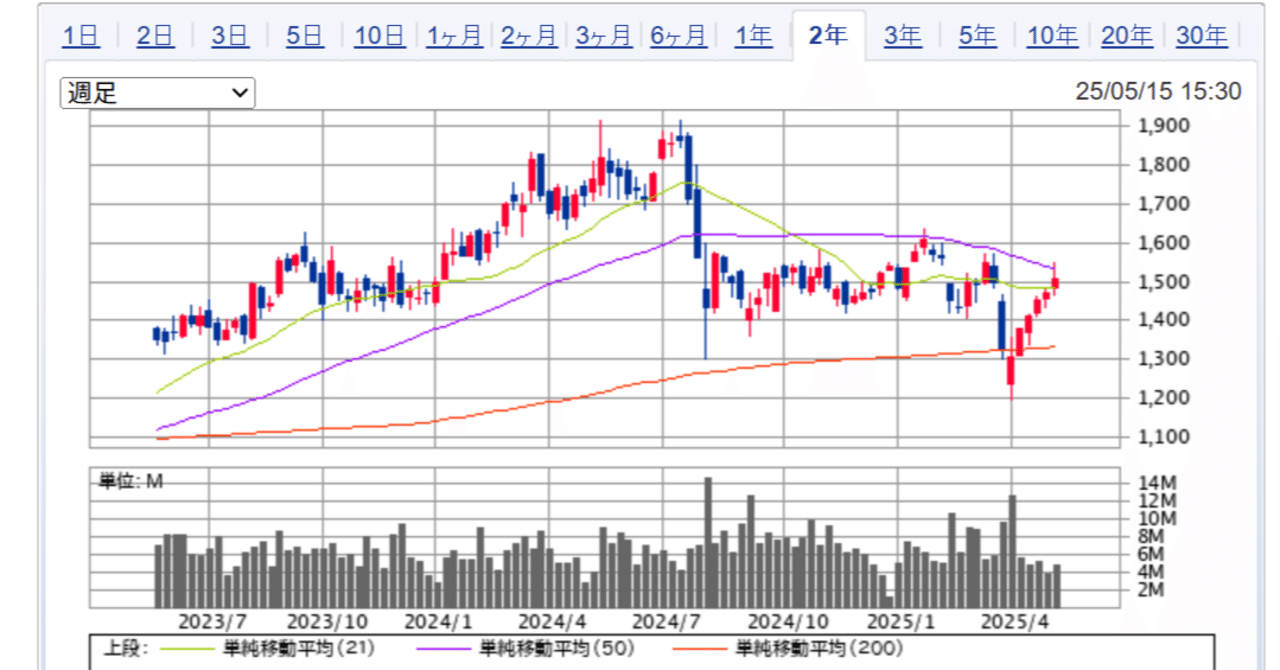Open the 週足 candle interval dropdown
The image size is (1280, 670).
click(x=158, y=93)
